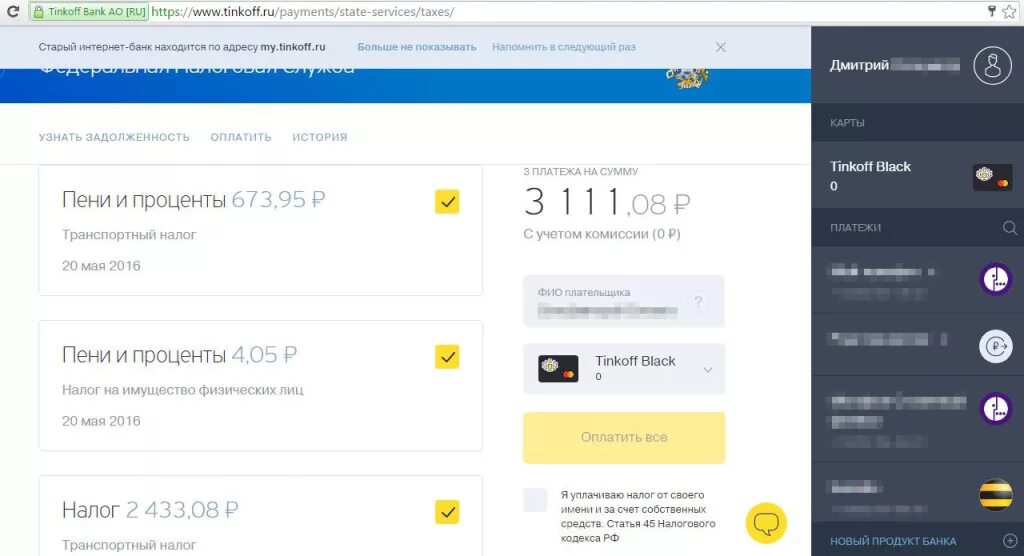1024x556 pixels.
Task: Click the Пени и проценты 4,05 ₽ heading
Action: click(x=180, y=355)
